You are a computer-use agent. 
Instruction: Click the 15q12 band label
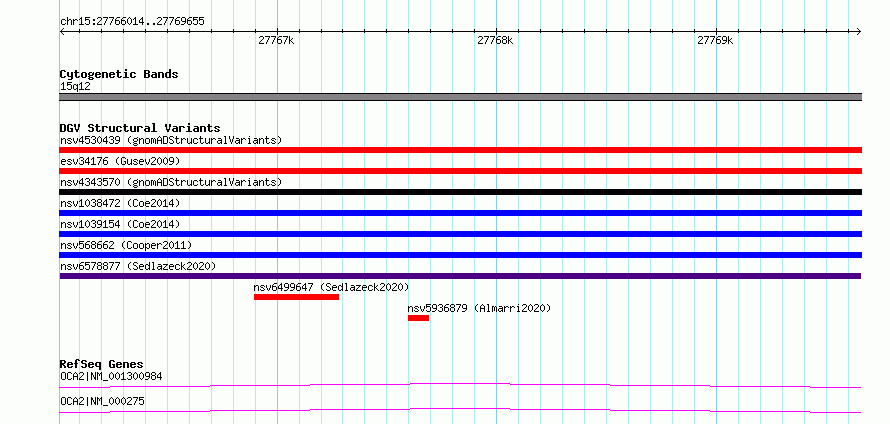point(75,87)
